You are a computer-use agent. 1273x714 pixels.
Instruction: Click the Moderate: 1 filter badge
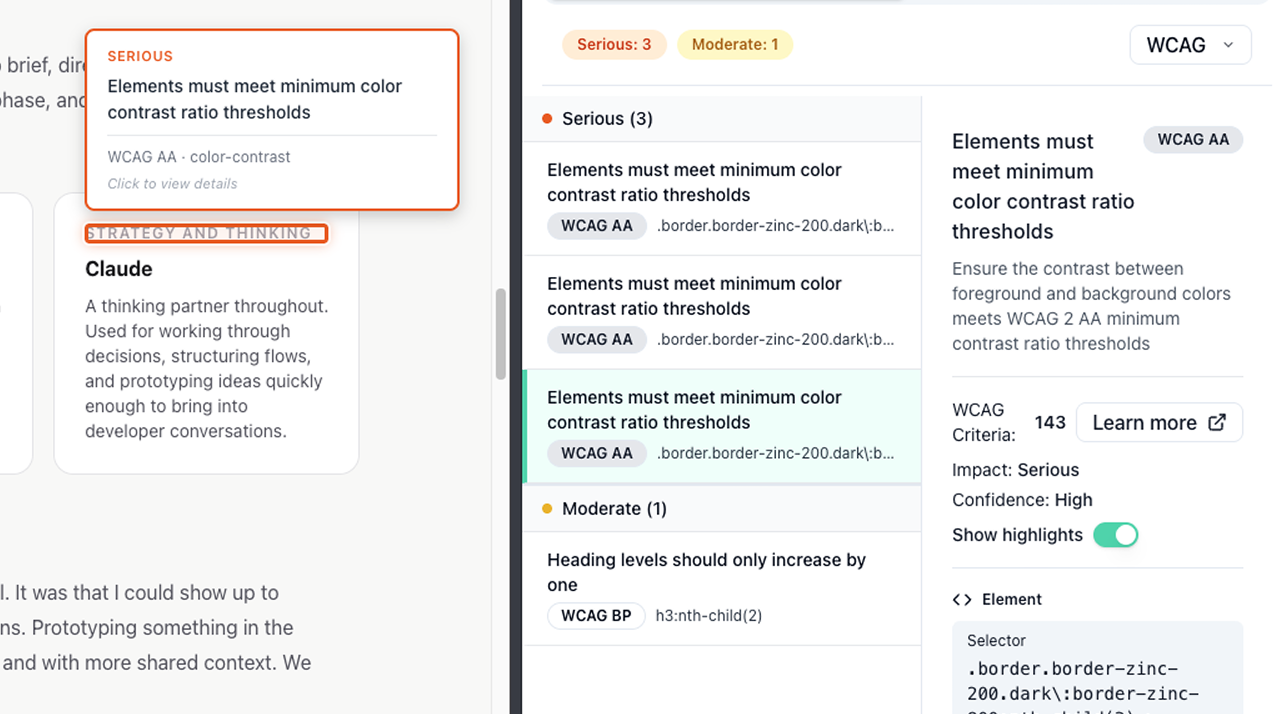(735, 44)
